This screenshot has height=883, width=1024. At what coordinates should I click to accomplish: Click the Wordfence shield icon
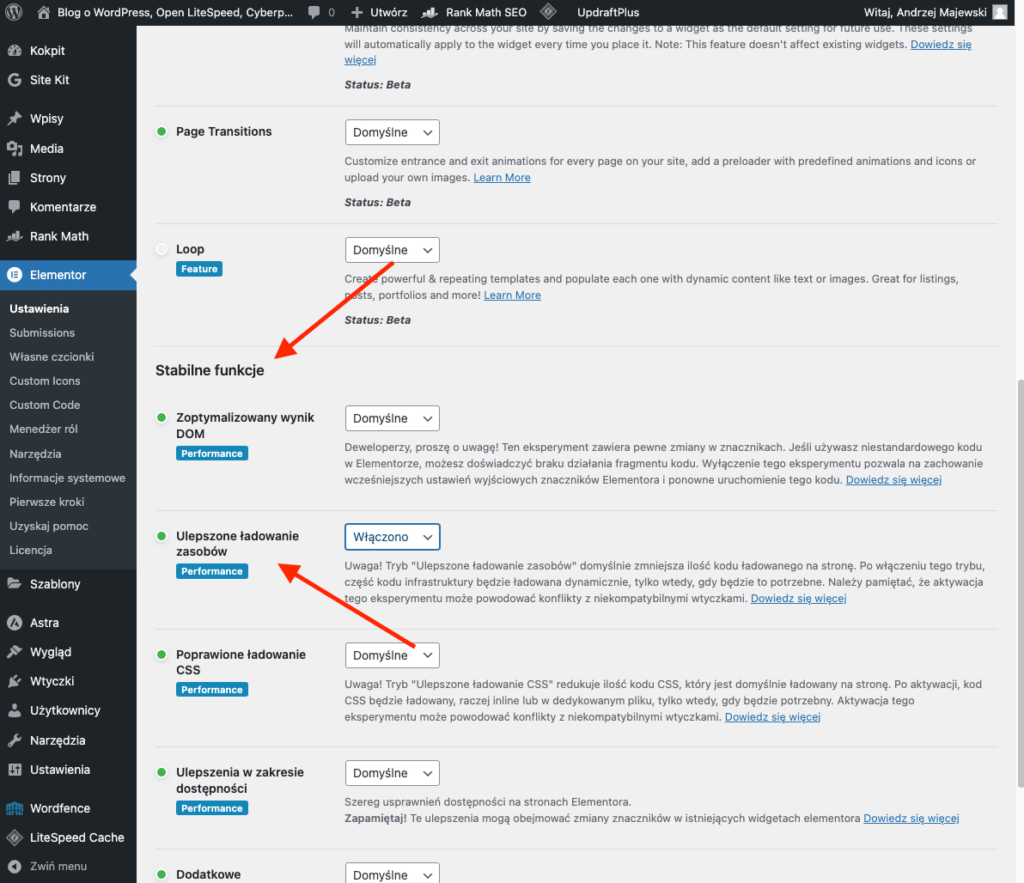14,809
